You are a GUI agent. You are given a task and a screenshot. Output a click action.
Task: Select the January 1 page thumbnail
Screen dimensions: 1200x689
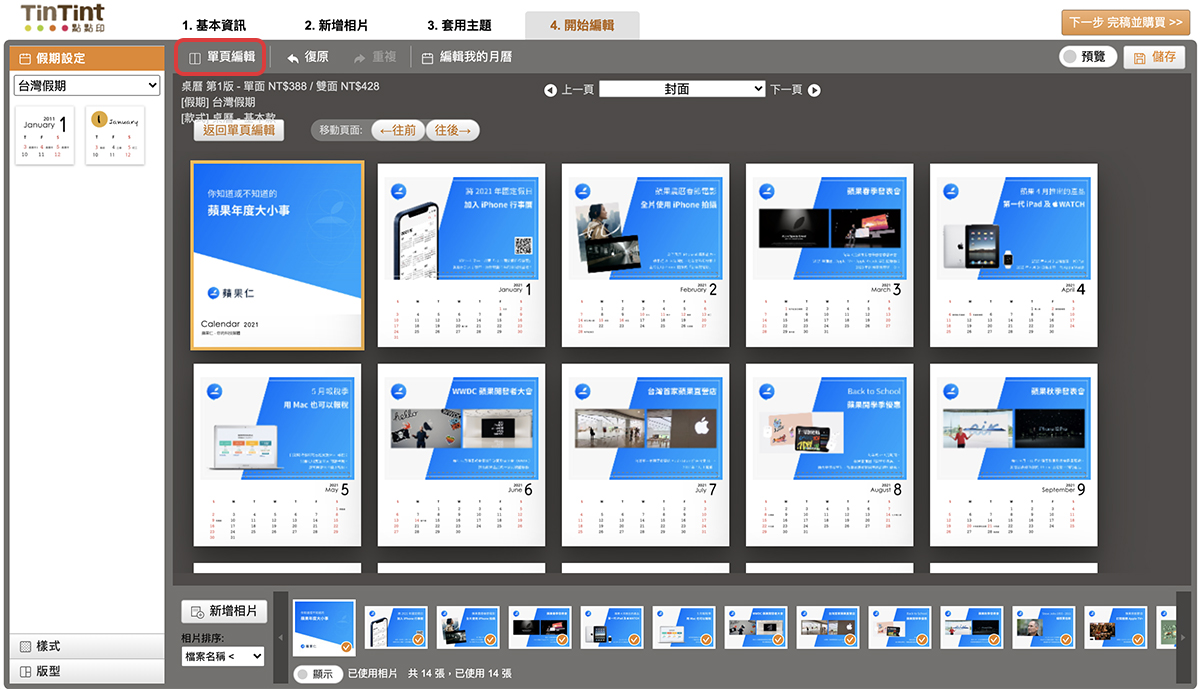click(461, 256)
